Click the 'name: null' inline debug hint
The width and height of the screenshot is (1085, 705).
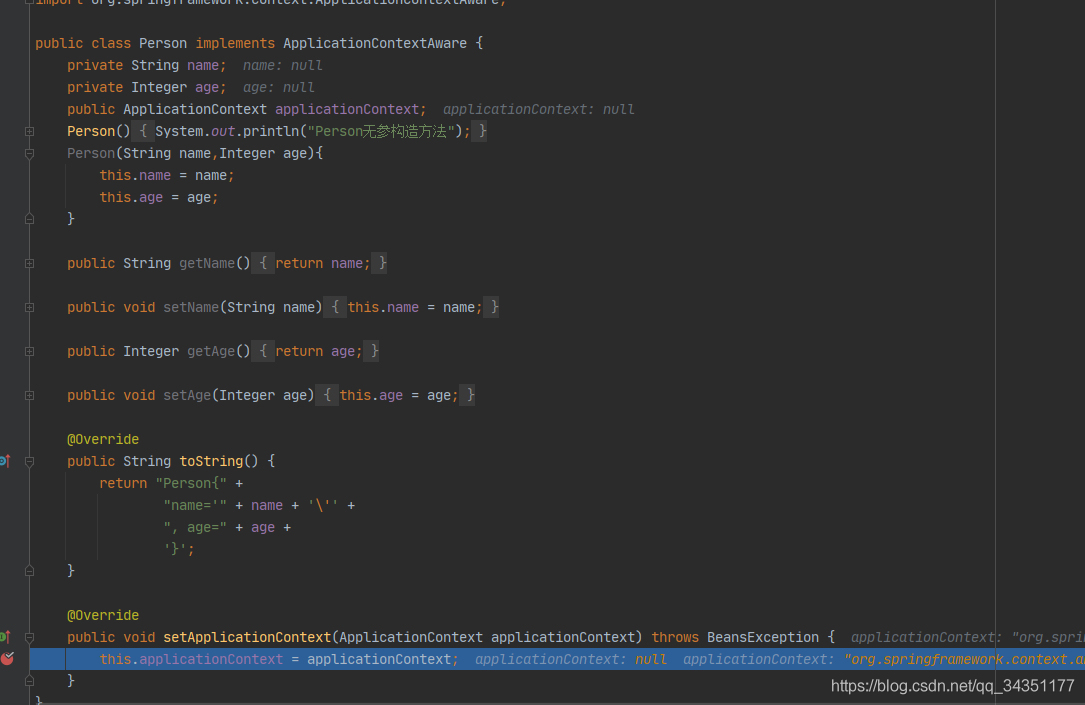pos(282,65)
